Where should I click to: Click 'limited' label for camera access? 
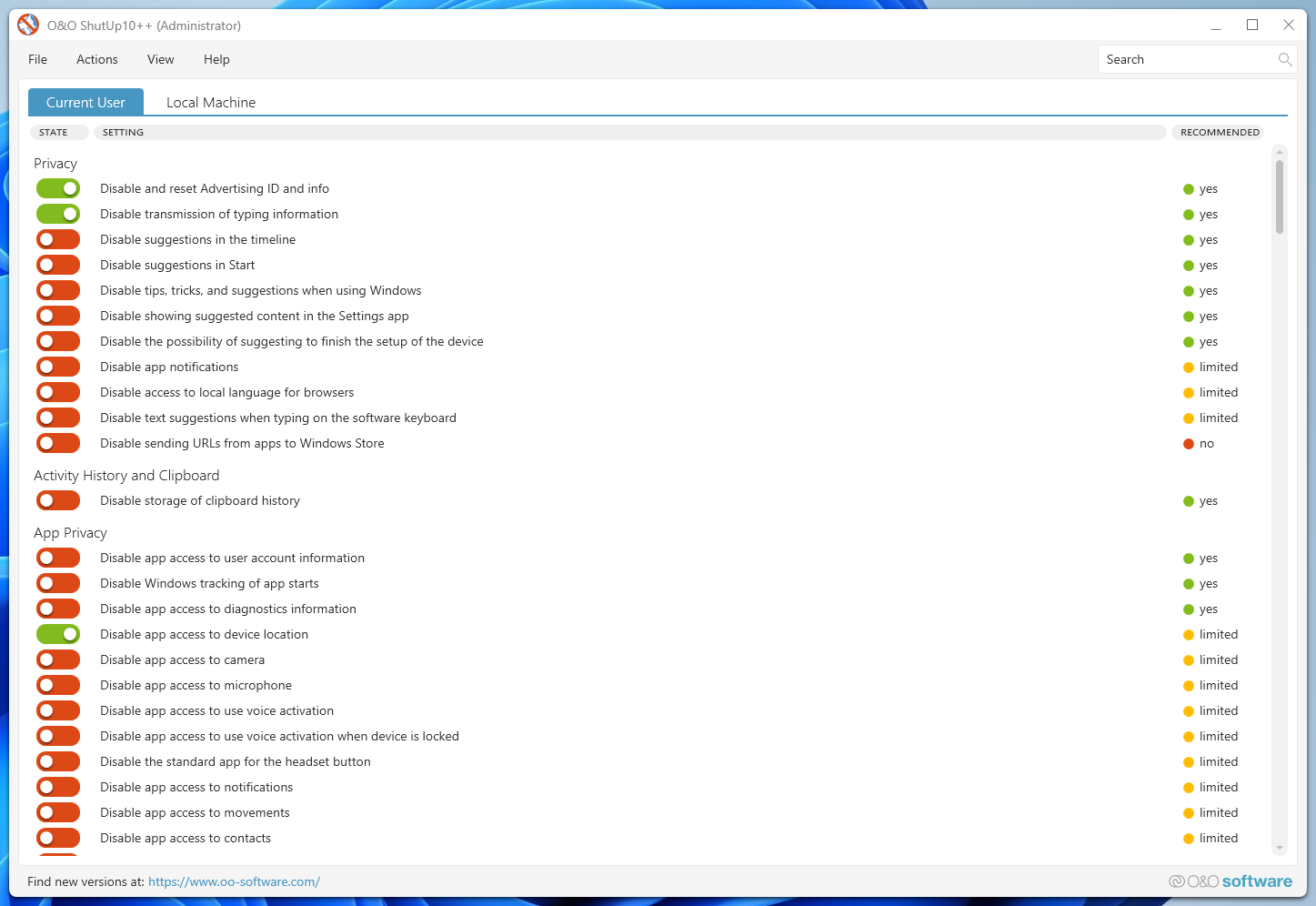click(x=1219, y=659)
